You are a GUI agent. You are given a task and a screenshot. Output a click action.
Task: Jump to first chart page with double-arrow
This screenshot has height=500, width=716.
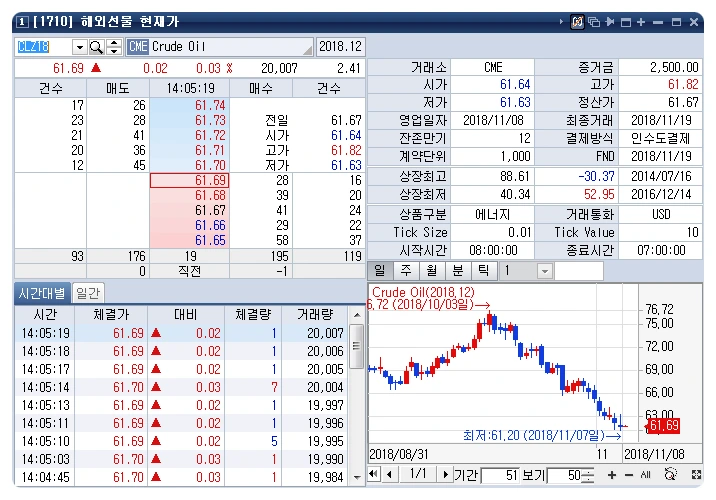[374, 474]
